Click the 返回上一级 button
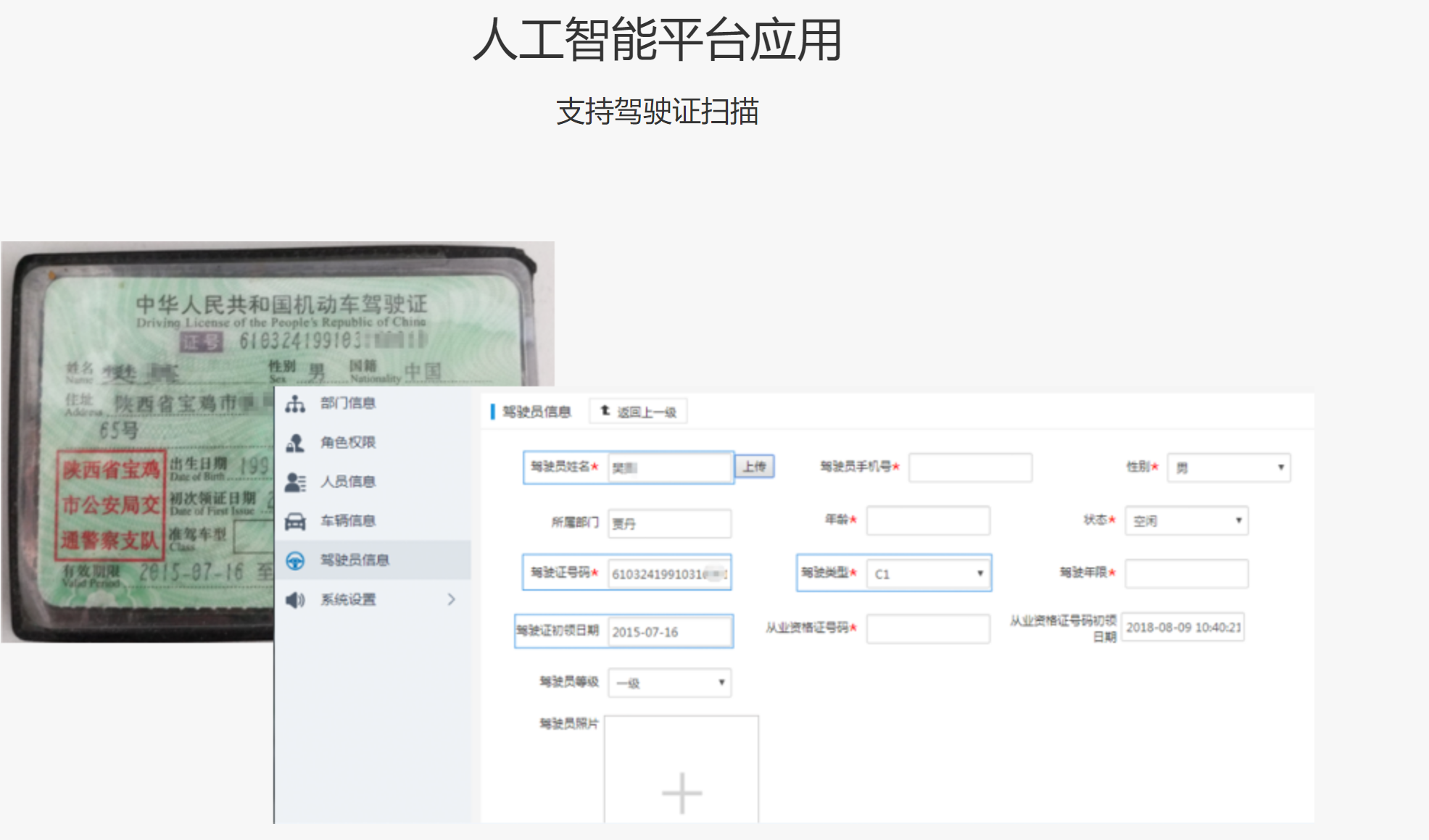Image resolution: width=1429 pixels, height=840 pixels. 639,412
